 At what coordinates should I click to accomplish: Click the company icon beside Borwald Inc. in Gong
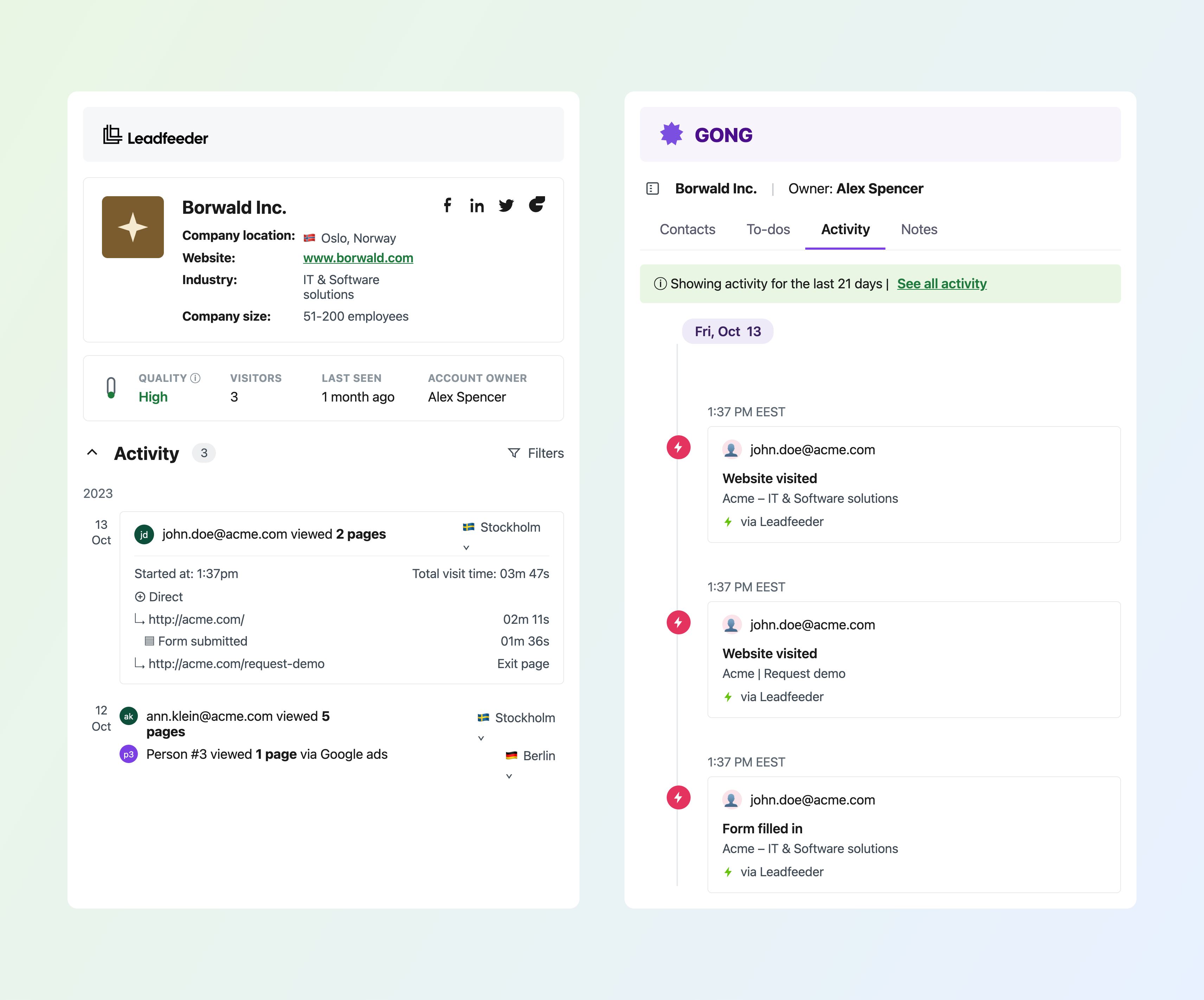(x=652, y=189)
